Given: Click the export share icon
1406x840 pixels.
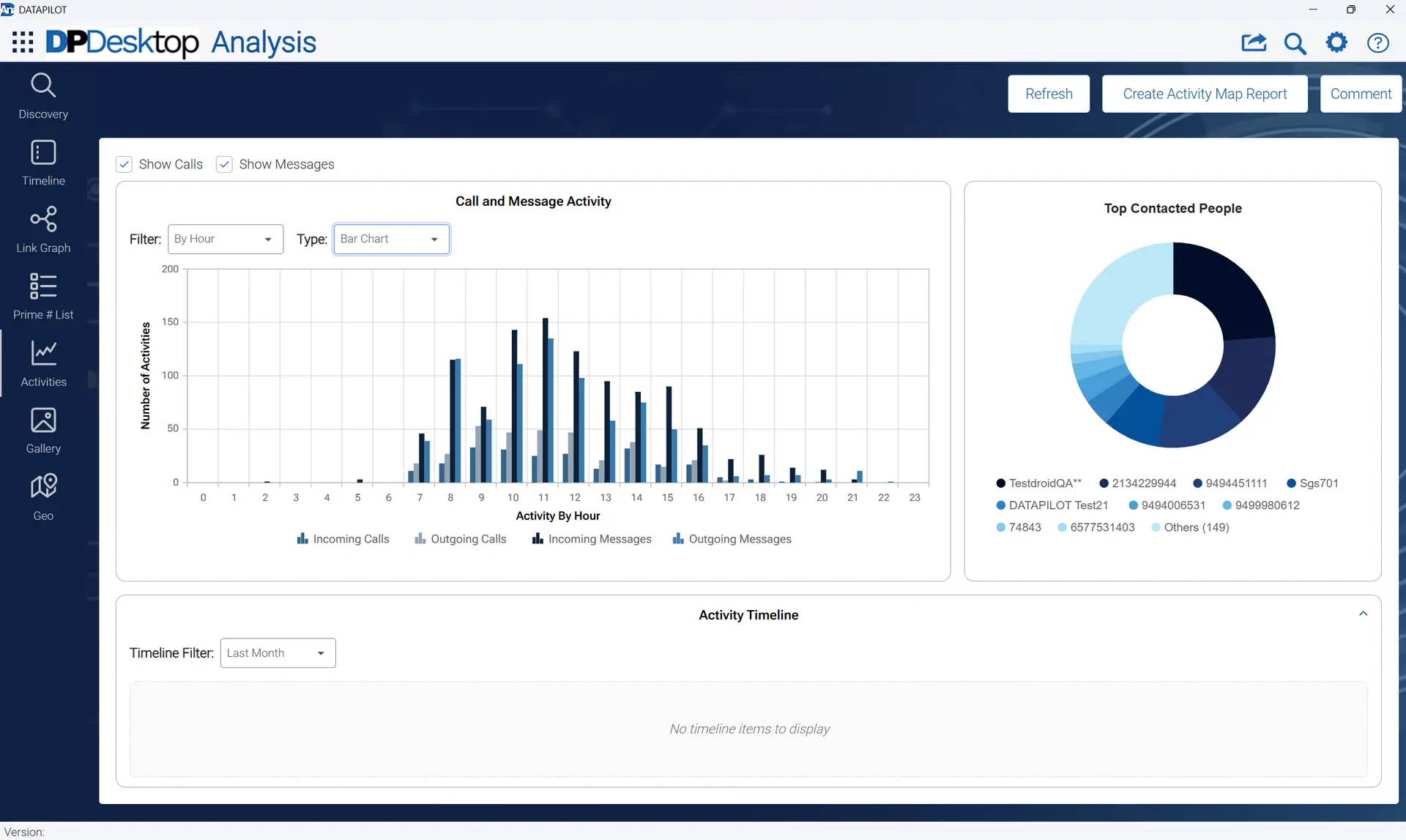Looking at the screenshot, I should [x=1254, y=42].
